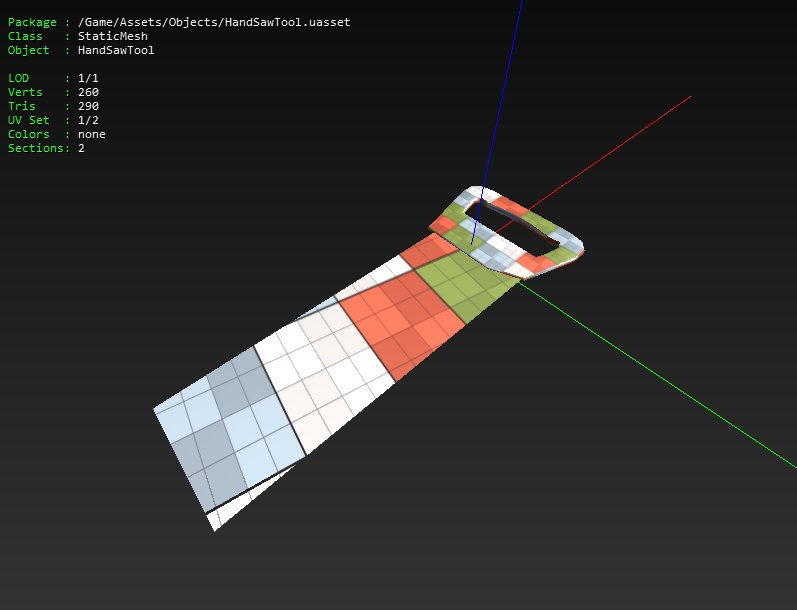This screenshot has width=797, height=610.
Task: Click the saw blade's red checker section
Action: click(x=402, y=325)
